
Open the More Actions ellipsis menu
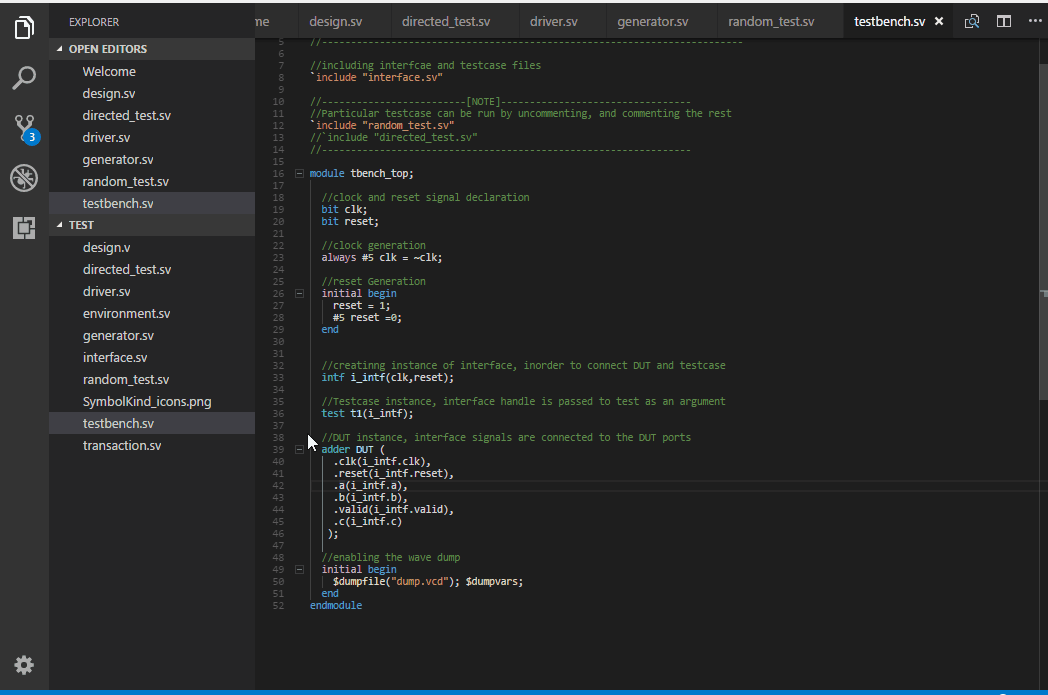(1035, 21)
